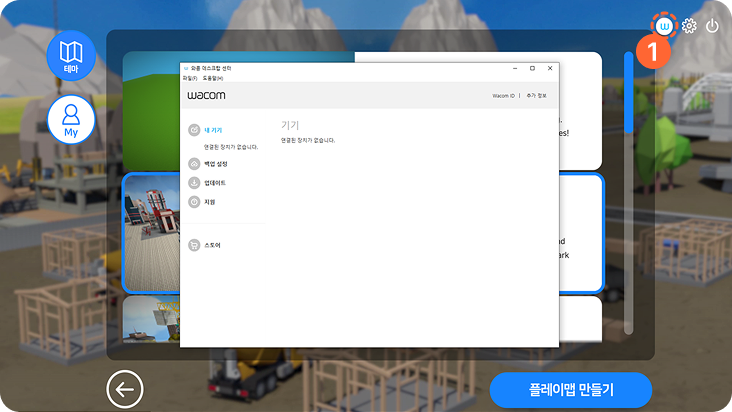
Task: Click the Wacom ID link
Action: click(503, 96)
